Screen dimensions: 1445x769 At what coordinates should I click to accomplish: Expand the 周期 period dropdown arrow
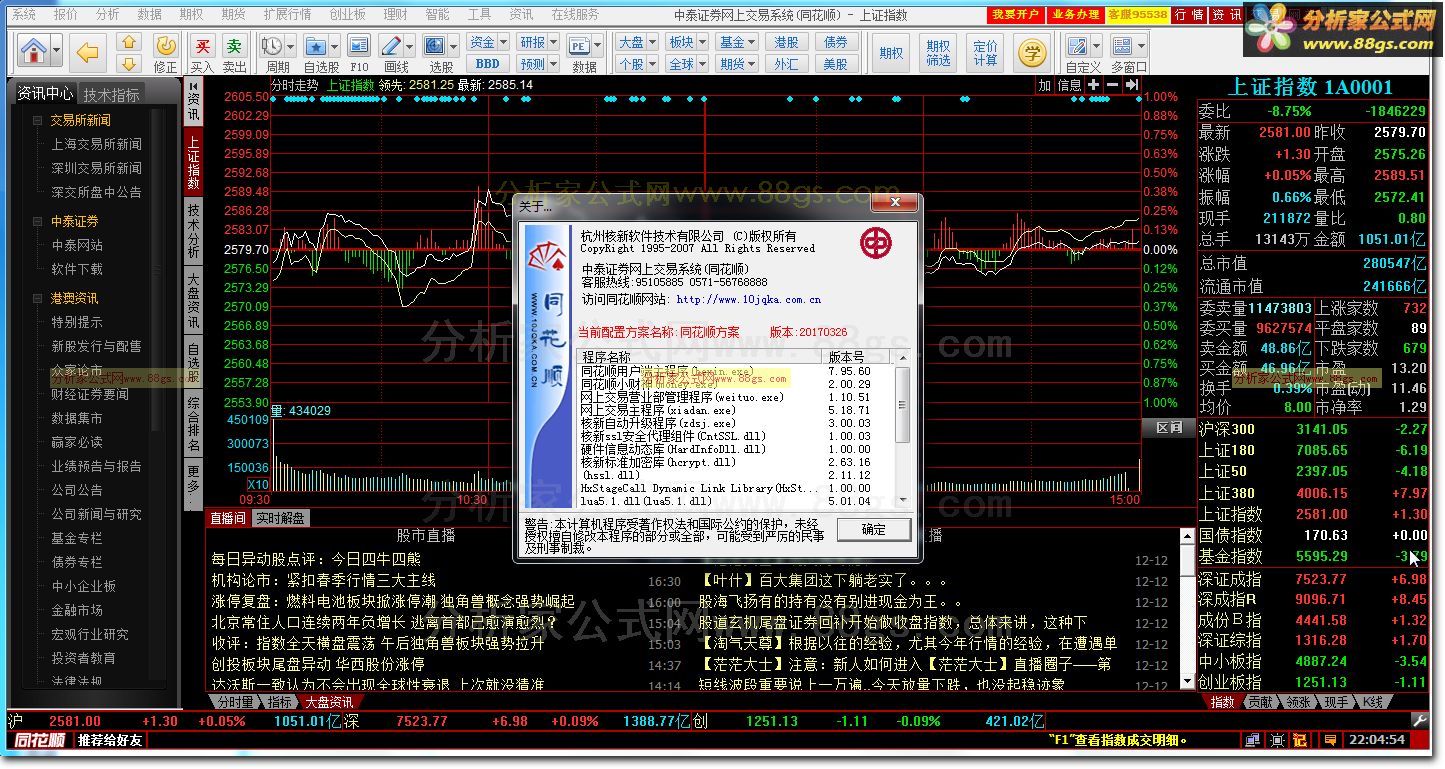pos(289,46)
